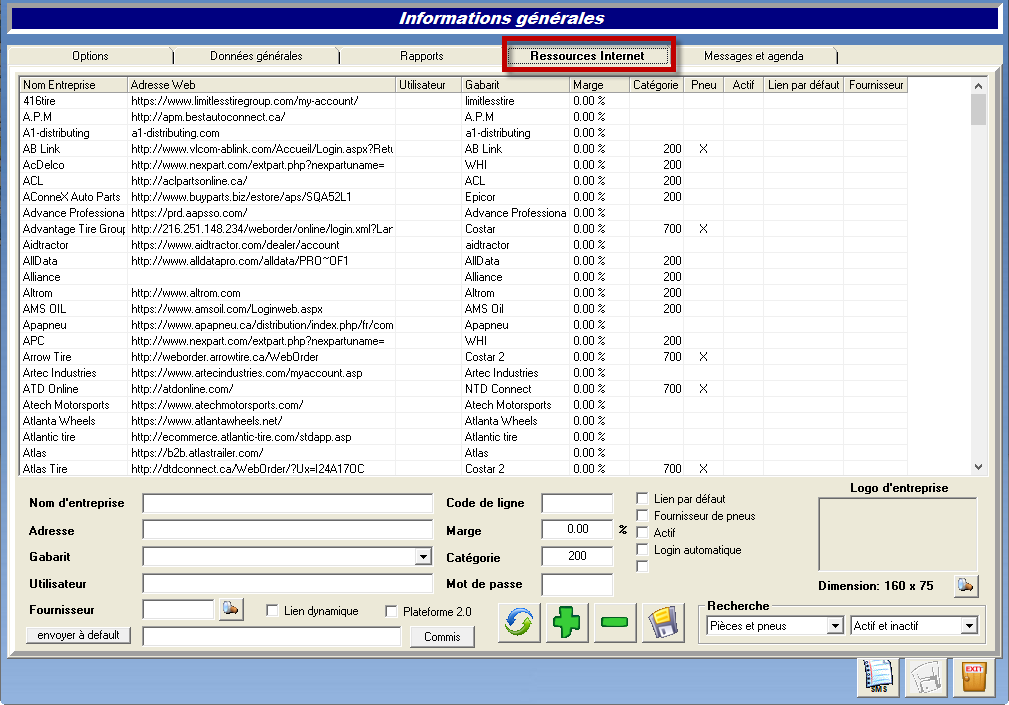Sort by Nom Entreprise column header
The height and width of the screenshot is (705, 1009).
pos(73,85)
